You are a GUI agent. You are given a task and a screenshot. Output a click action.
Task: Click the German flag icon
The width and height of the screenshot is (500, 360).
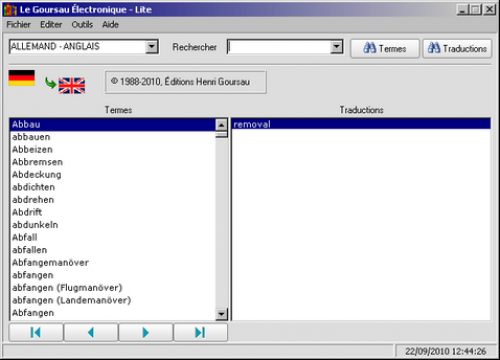tap(22, 78)
